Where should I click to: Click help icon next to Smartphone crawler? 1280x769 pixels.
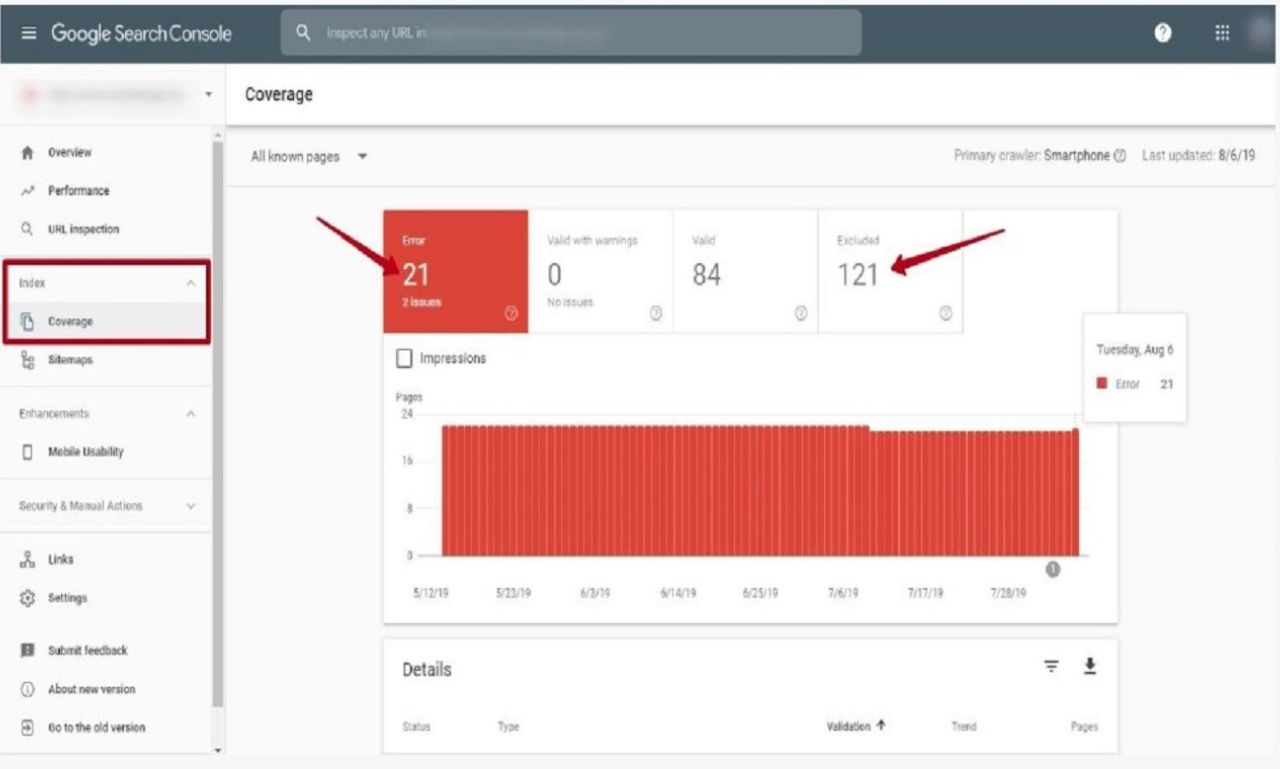tap(1120, 156)
